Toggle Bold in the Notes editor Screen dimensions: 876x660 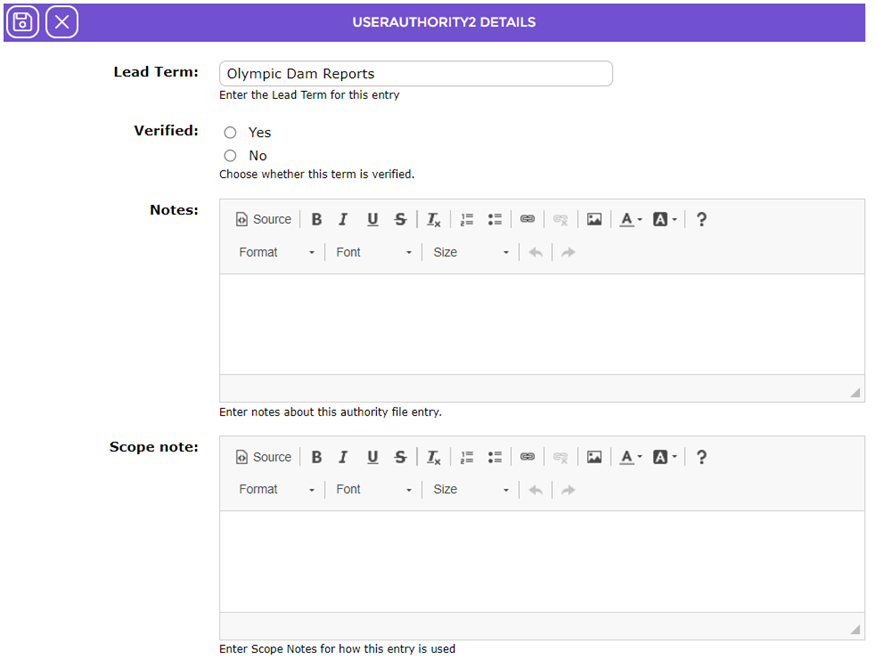[x=316, y=220]
